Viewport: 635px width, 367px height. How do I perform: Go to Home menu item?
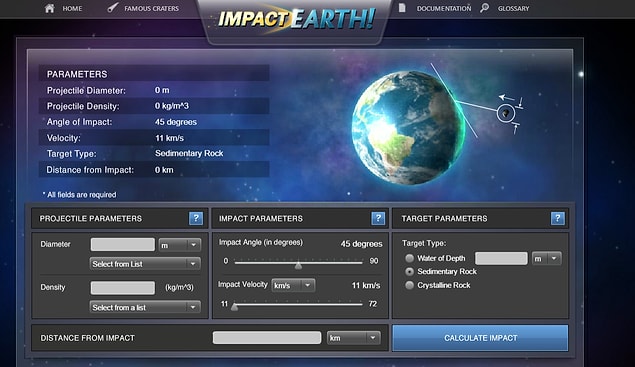(72, 9)
